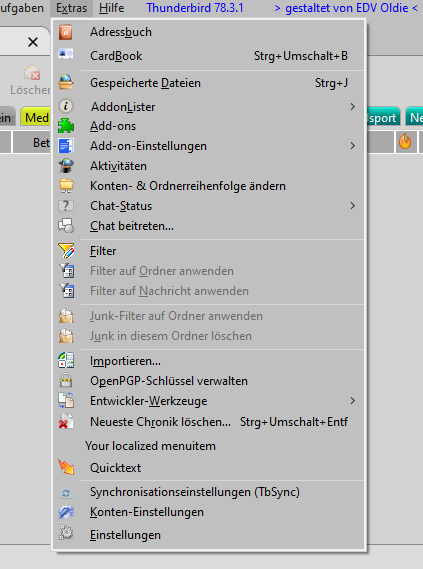Open the Hilfe menu
The height and width of the screenshot is (569, 423).
111,8
